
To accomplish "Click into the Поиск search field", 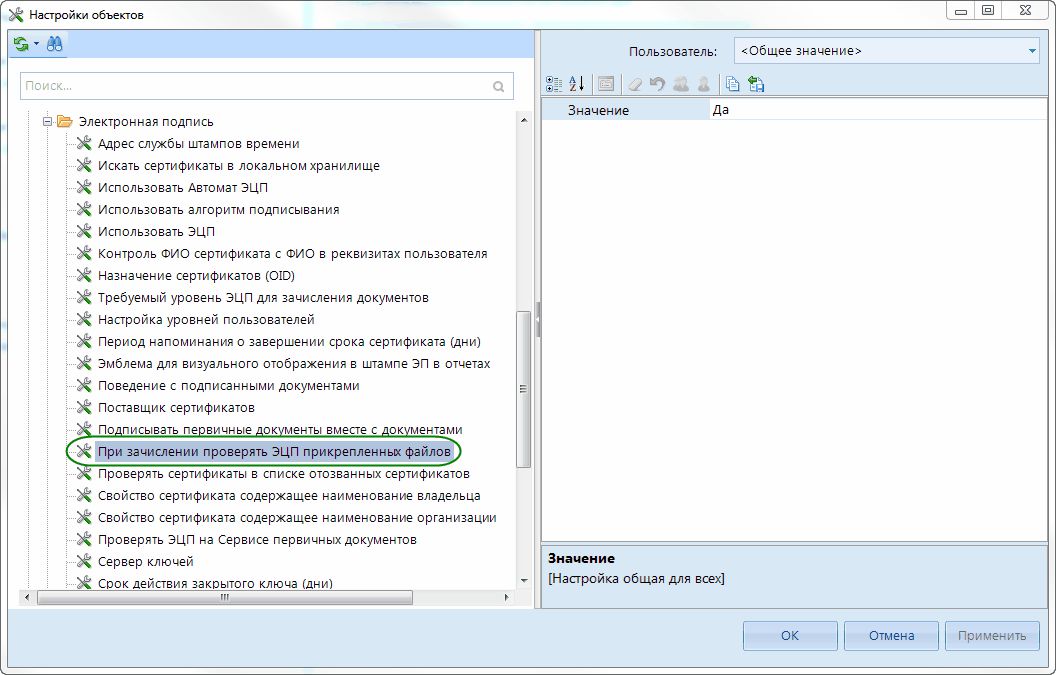I will [255, 87].
